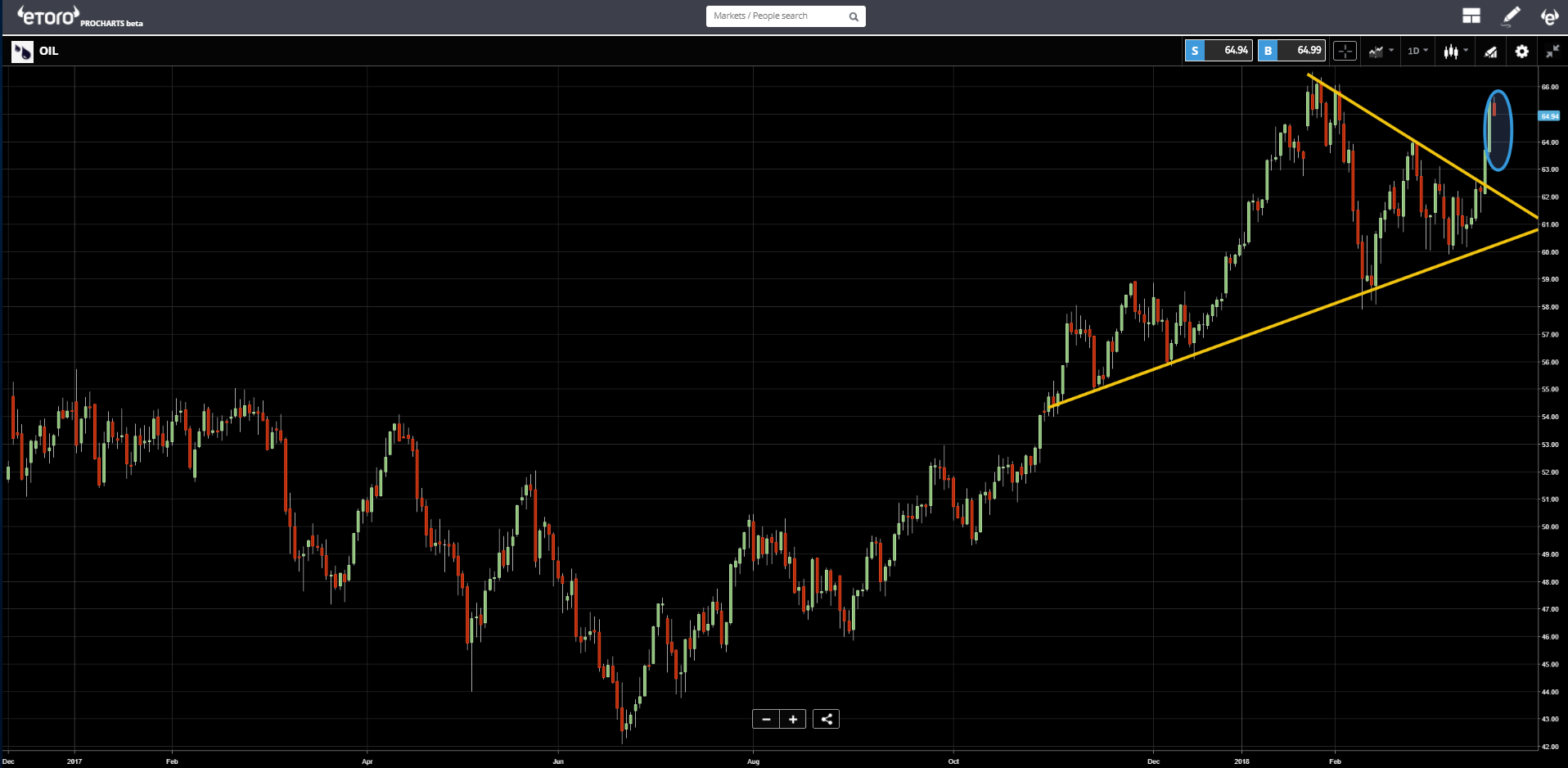
Task: Open the 1D timeframe dropdown
Action: [x=1417, y=51]
